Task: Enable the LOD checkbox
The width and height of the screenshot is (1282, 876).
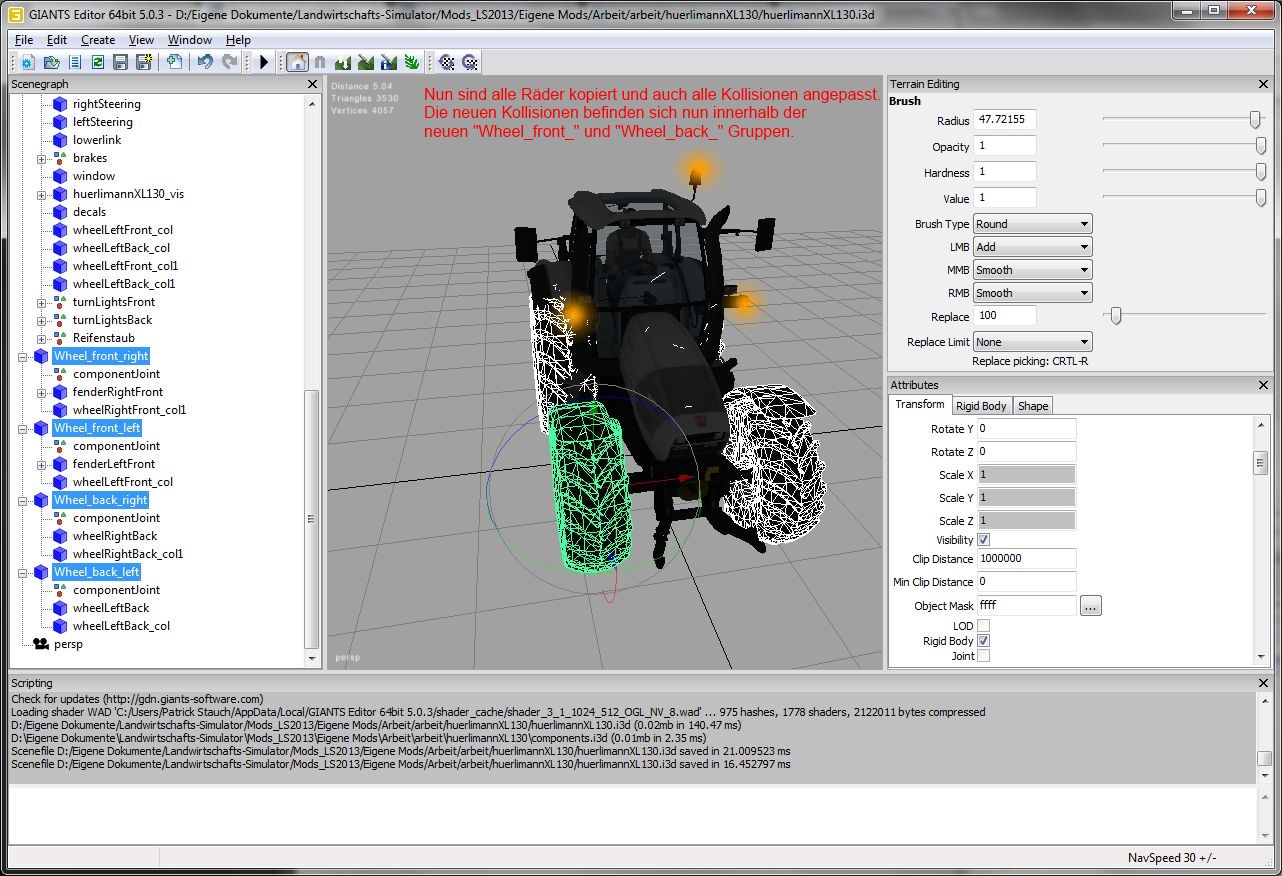Action: point(983,626)
